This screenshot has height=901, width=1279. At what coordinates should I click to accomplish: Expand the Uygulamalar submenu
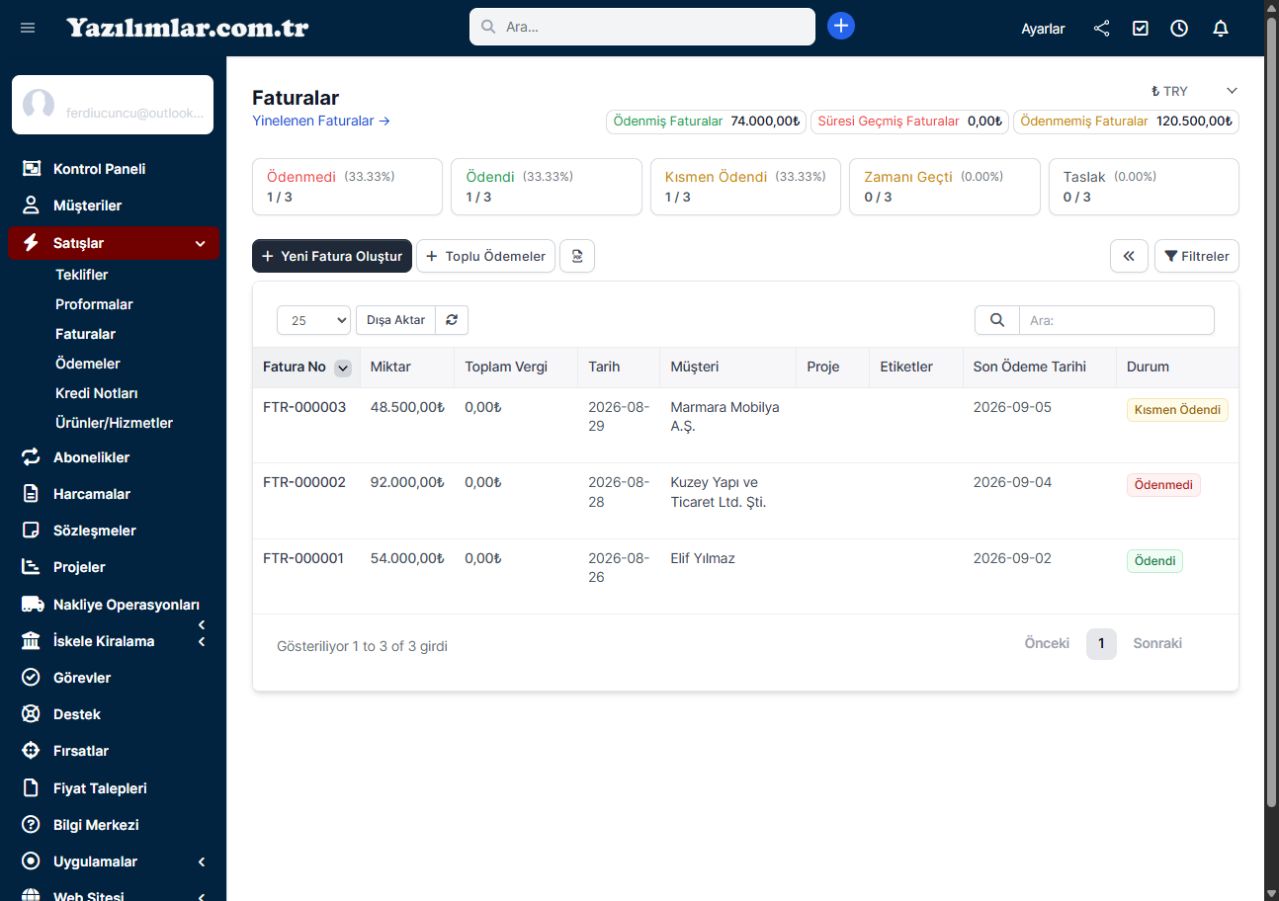pos(202,861)
